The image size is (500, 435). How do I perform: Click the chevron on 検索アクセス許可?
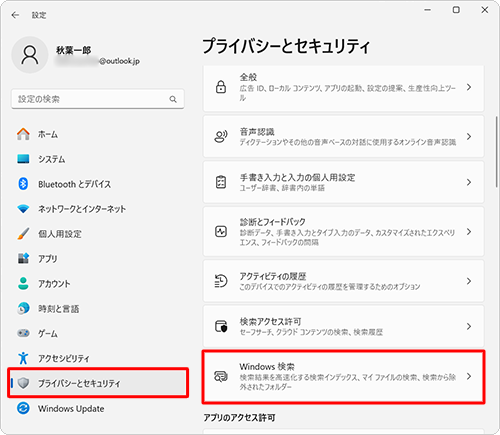[x=469, y=326]
